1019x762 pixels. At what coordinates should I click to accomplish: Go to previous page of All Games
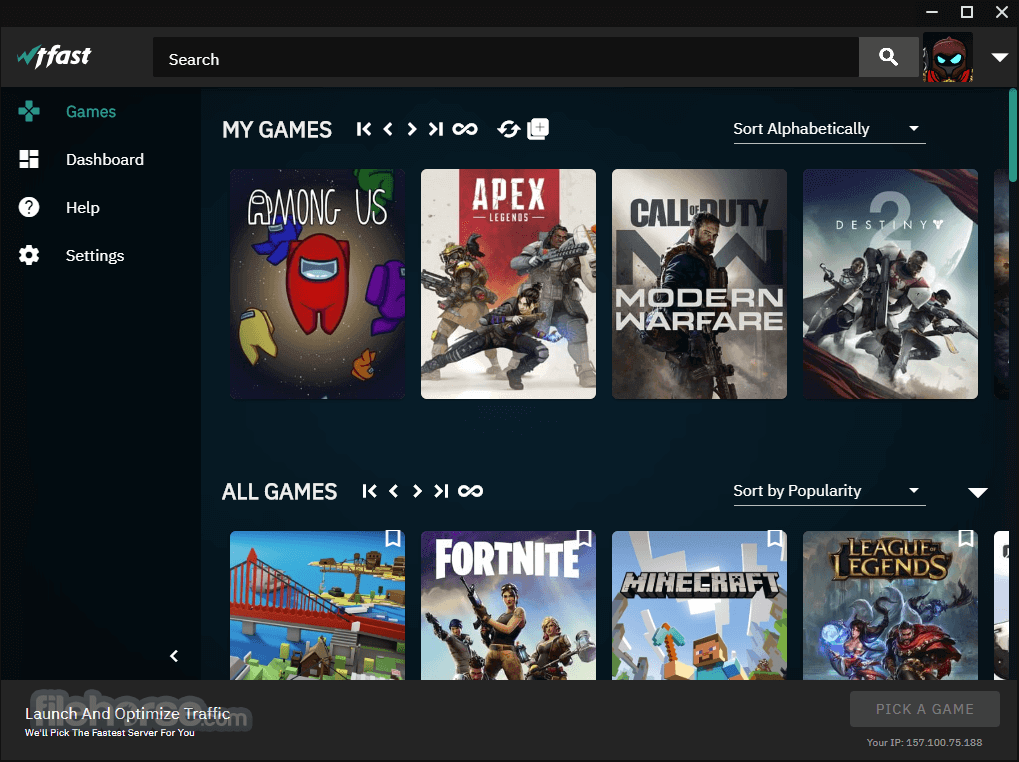(x=393, y=491)
